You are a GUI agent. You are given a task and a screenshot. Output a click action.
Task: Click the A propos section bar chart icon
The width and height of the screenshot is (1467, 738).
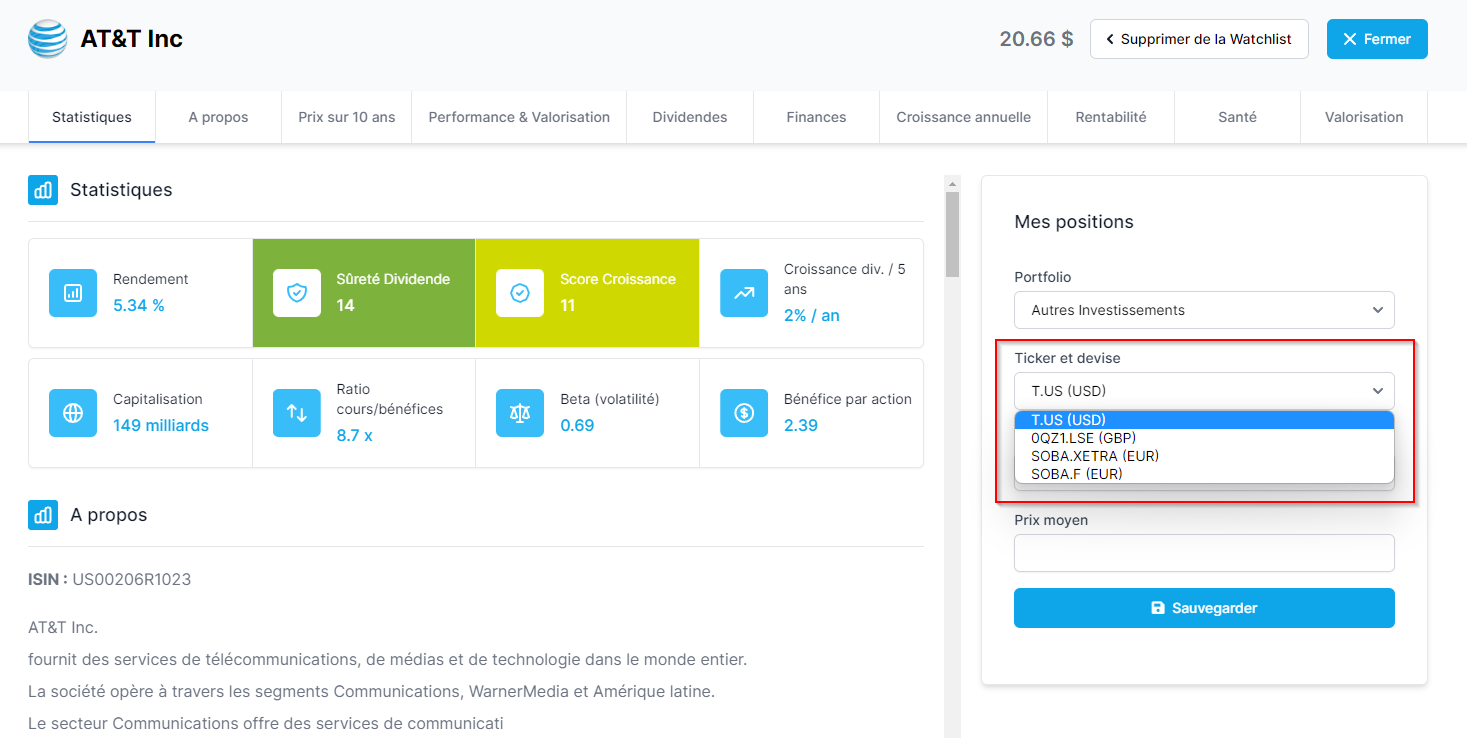[x=43, y=515]
